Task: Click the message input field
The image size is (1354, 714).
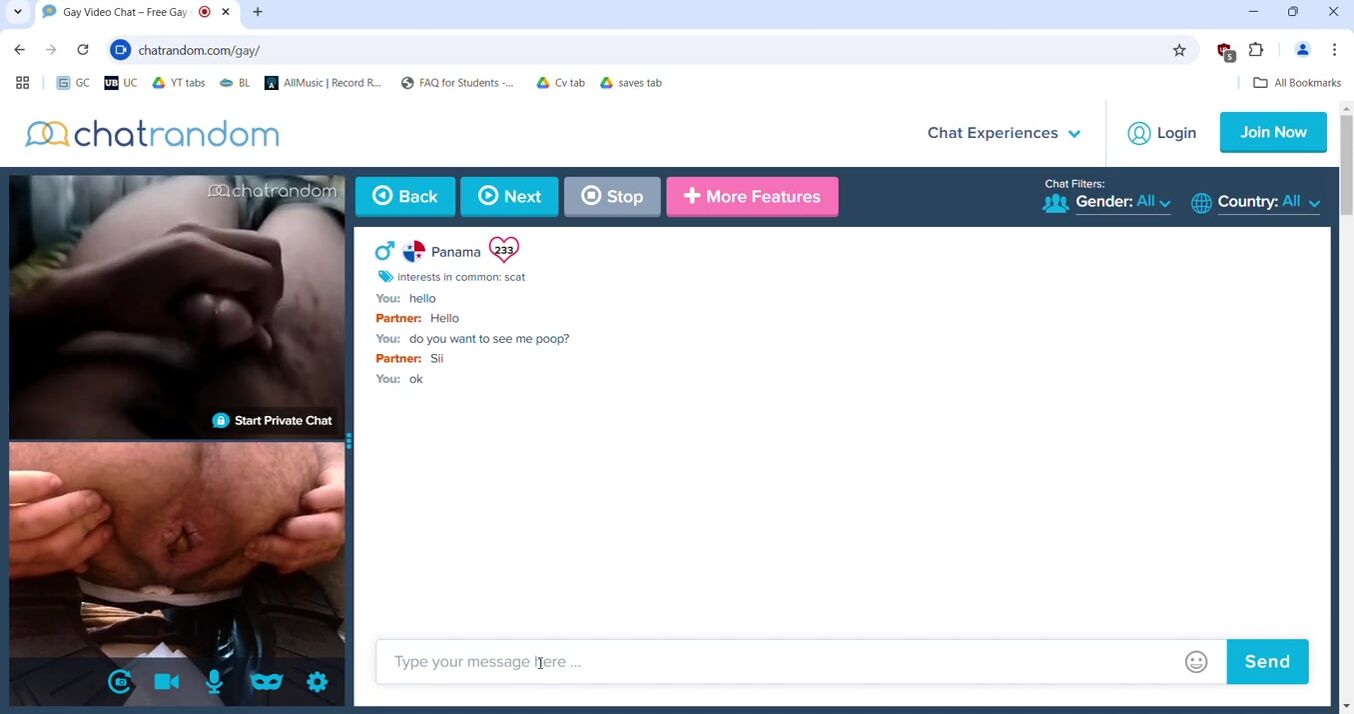Action: [780, 662]
